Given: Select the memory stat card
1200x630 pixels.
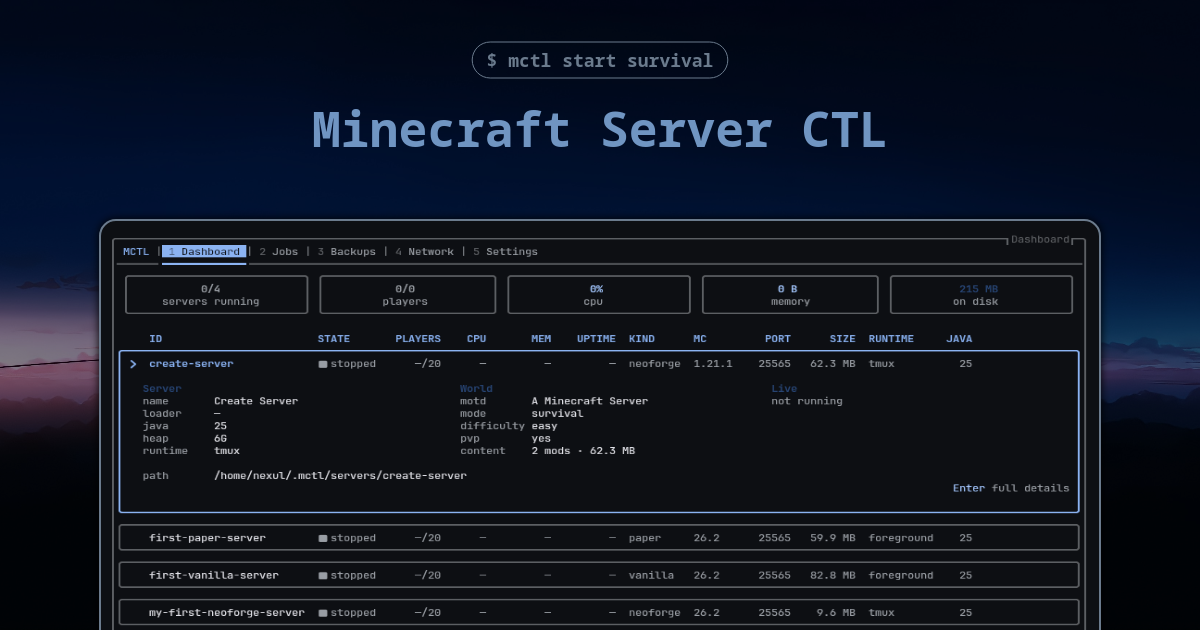Looking at the screenshot, I should [790, 295].
